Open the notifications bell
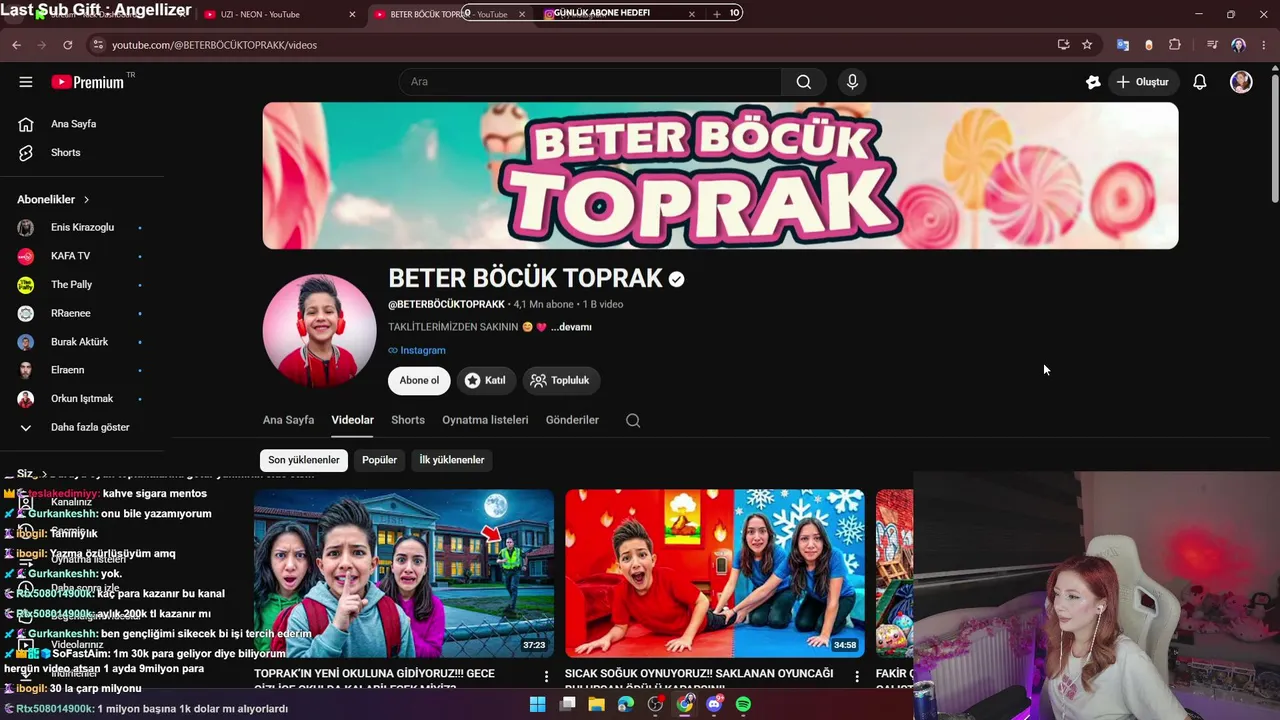 point(1200,82)
